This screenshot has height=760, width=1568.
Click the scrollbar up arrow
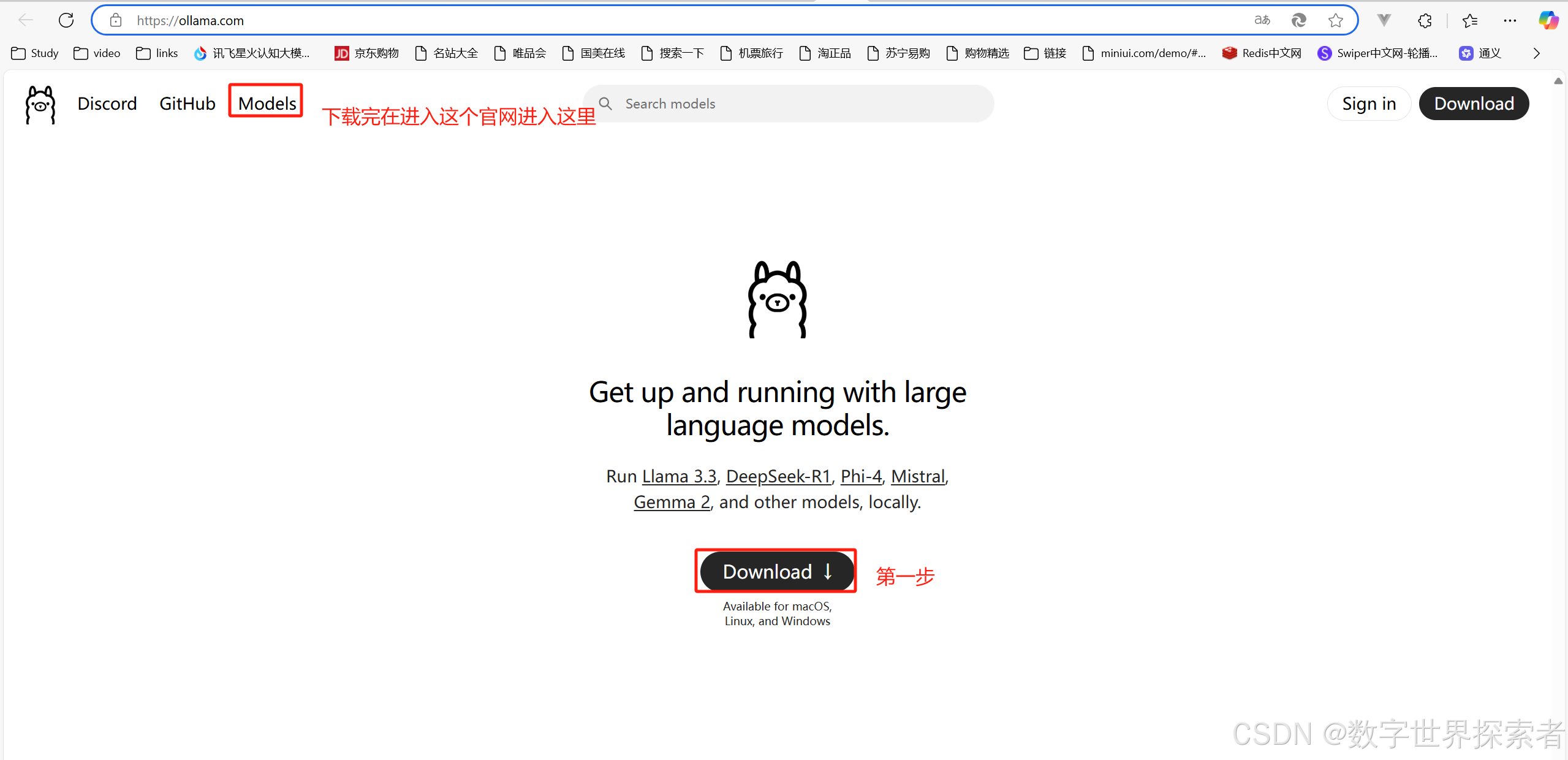1558,81
